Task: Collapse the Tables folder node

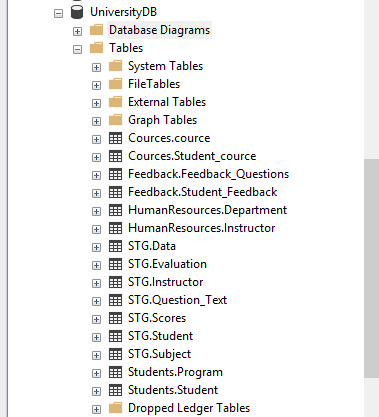Action: (77, 49)
